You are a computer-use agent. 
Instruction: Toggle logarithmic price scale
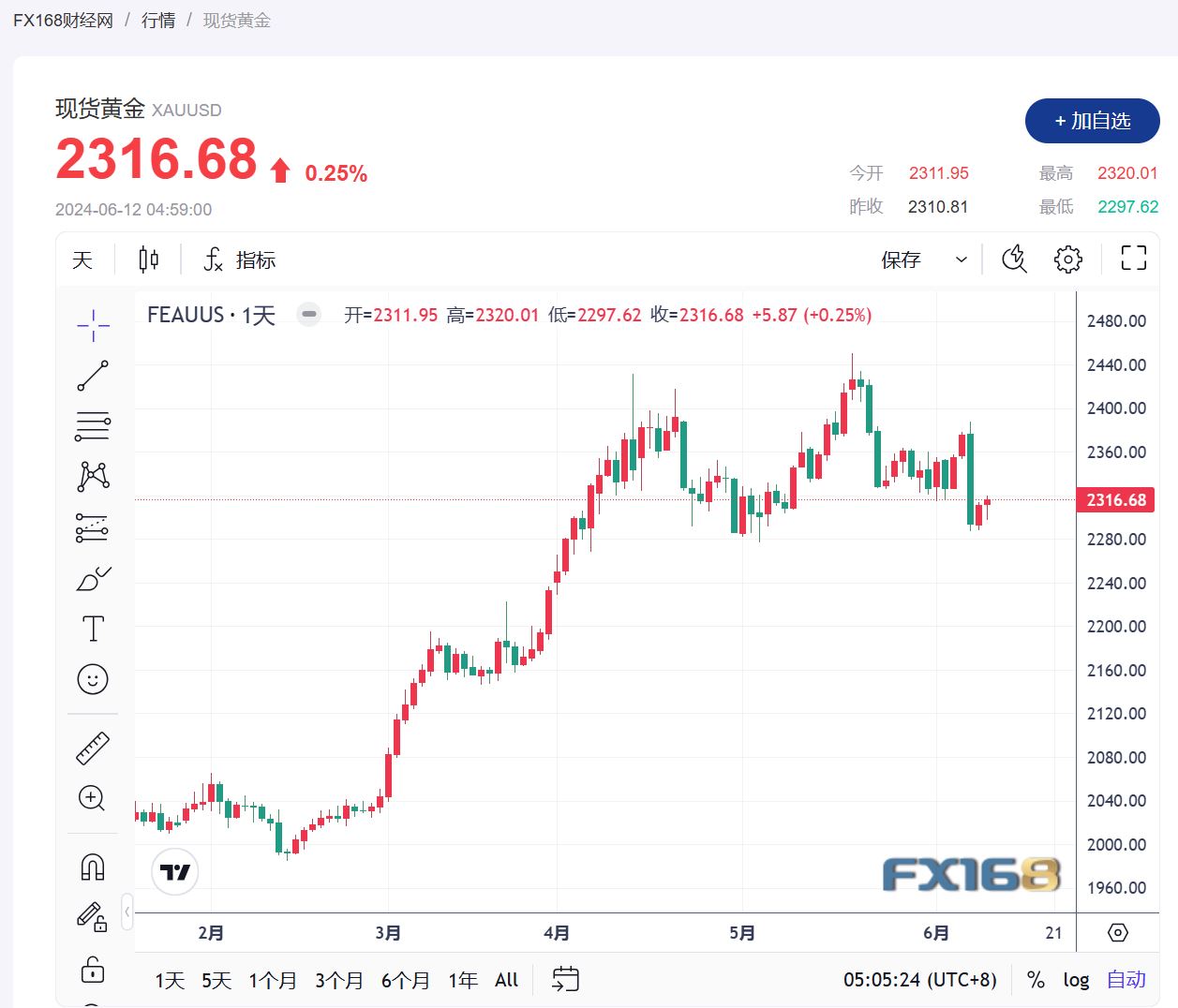(1076, 979)
